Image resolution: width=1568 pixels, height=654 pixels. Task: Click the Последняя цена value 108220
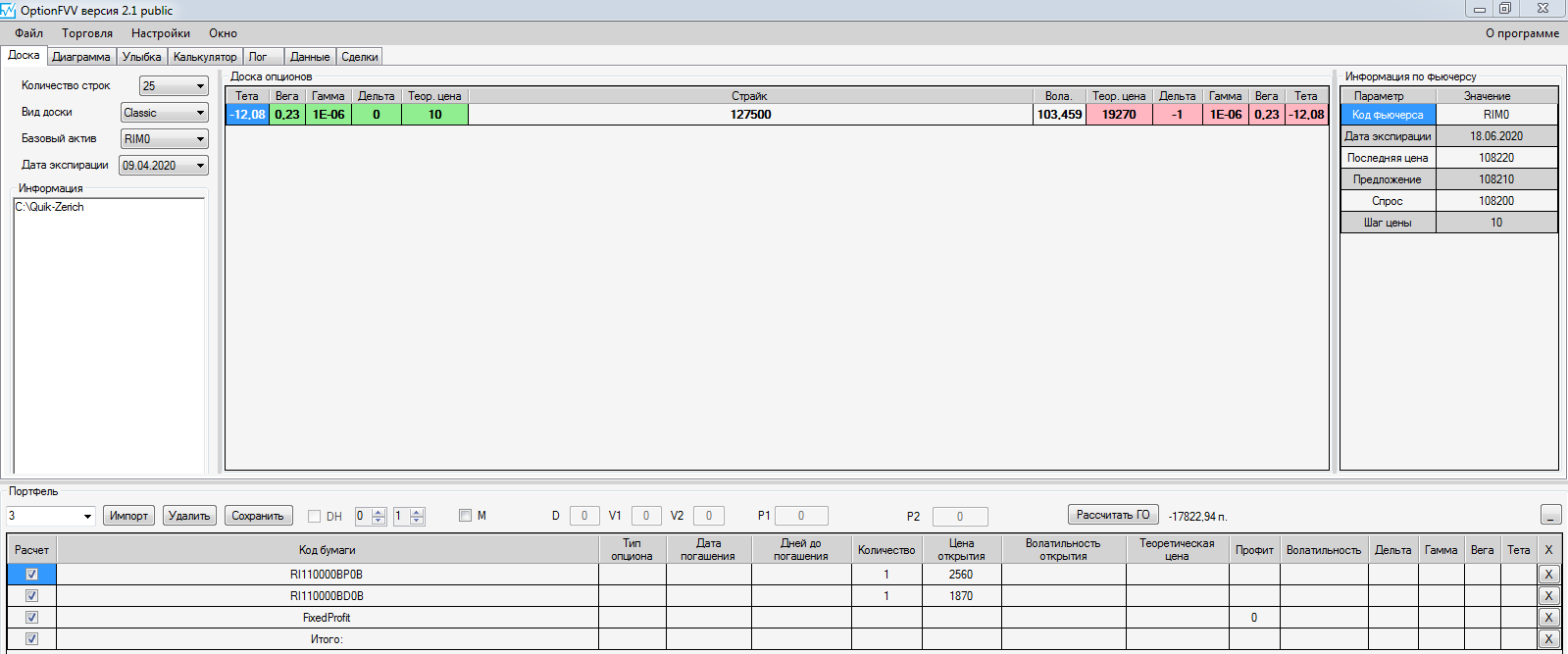tap(1496, 158)
